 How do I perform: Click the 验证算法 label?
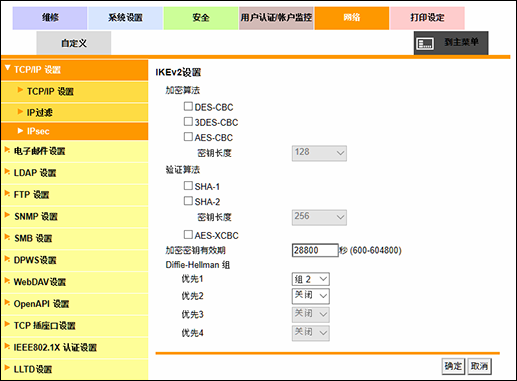pos(183,170)
